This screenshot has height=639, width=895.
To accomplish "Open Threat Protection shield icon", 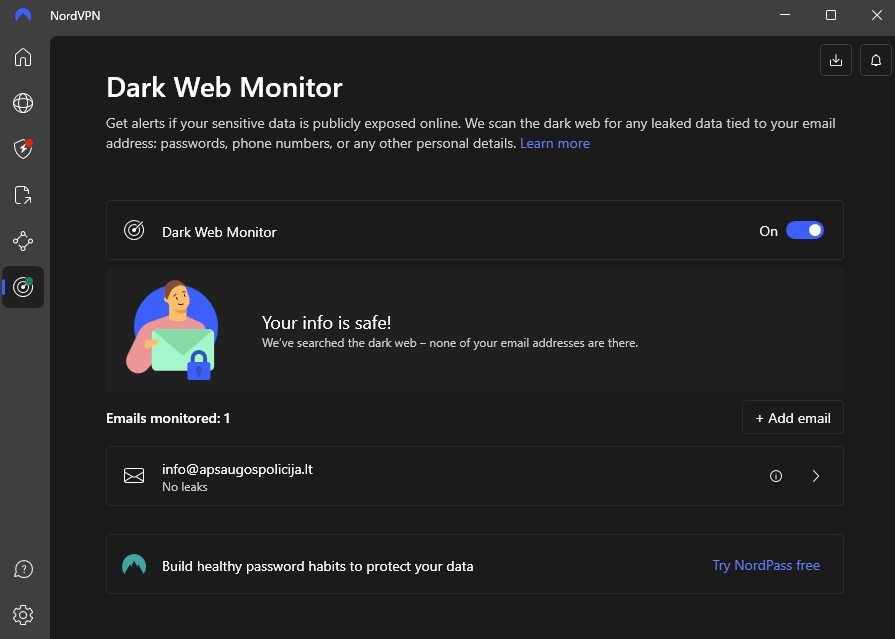I will [x=23, y=148].
